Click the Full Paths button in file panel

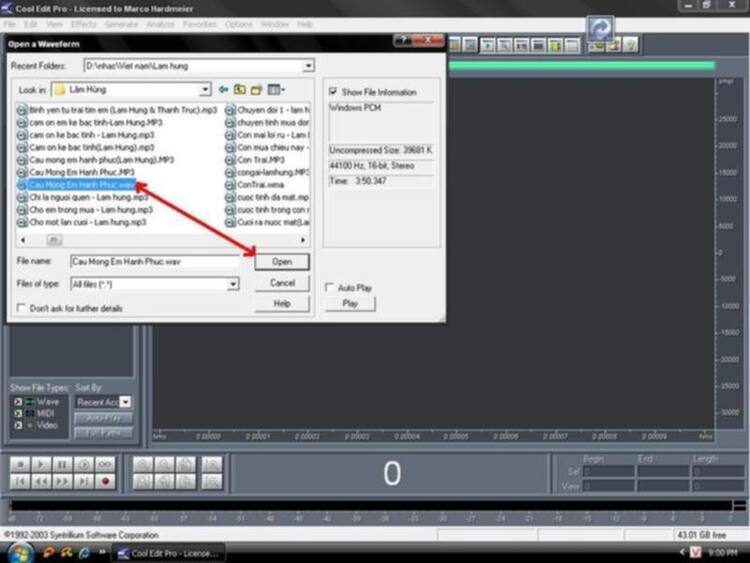(103, 433)
